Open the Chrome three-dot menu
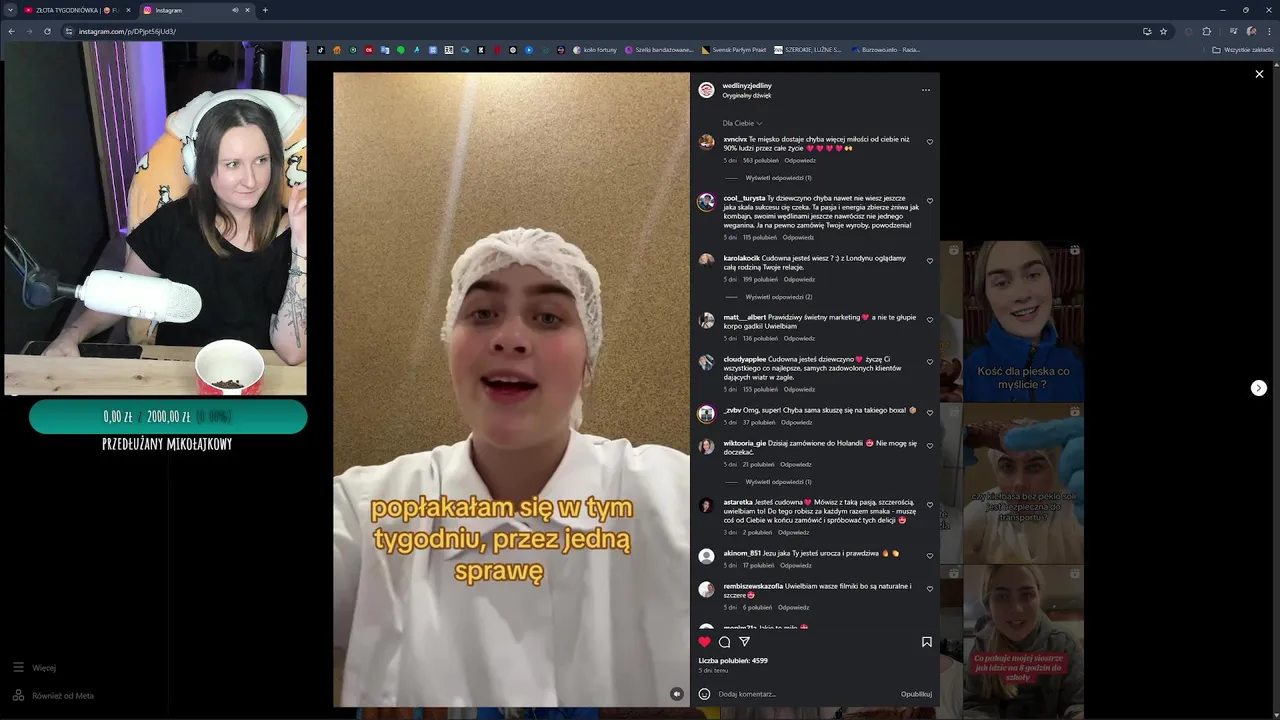Screen dimensions: 1280x720 coord(1269,31)
